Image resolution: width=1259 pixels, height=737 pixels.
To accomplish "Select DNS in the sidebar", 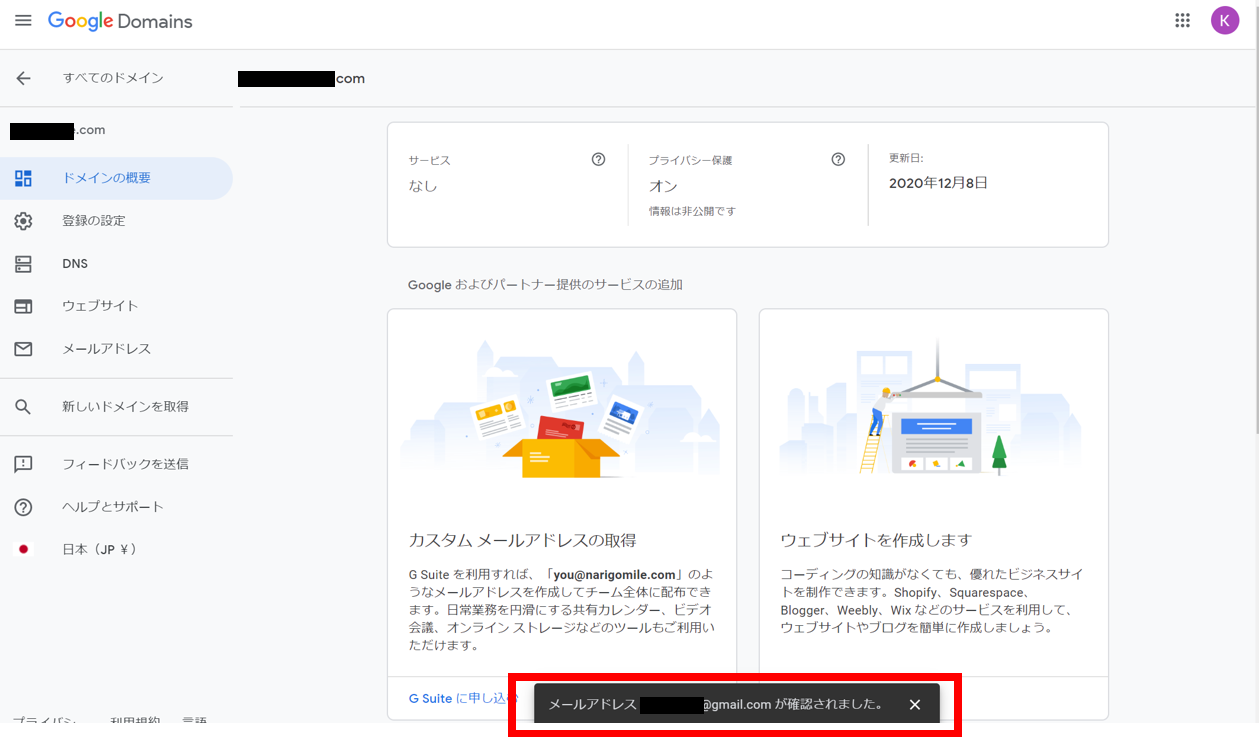I will pos(116,264).
